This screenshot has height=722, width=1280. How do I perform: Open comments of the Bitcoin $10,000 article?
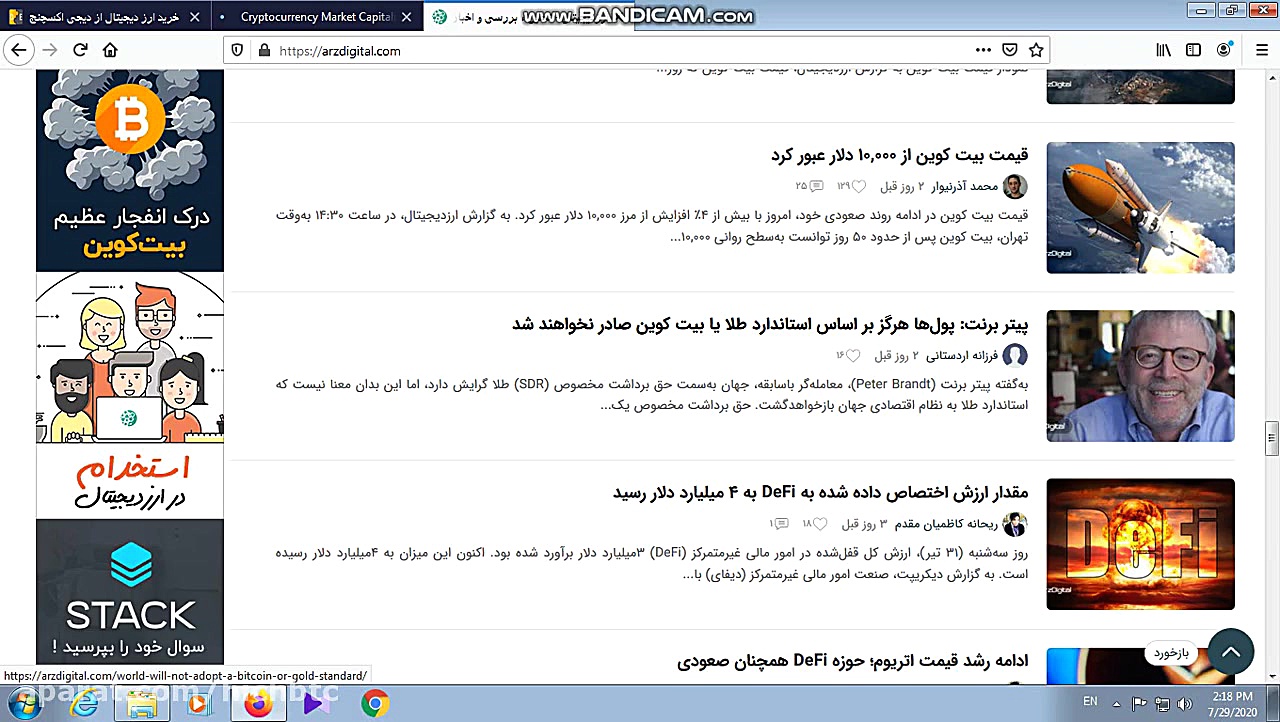816,187
